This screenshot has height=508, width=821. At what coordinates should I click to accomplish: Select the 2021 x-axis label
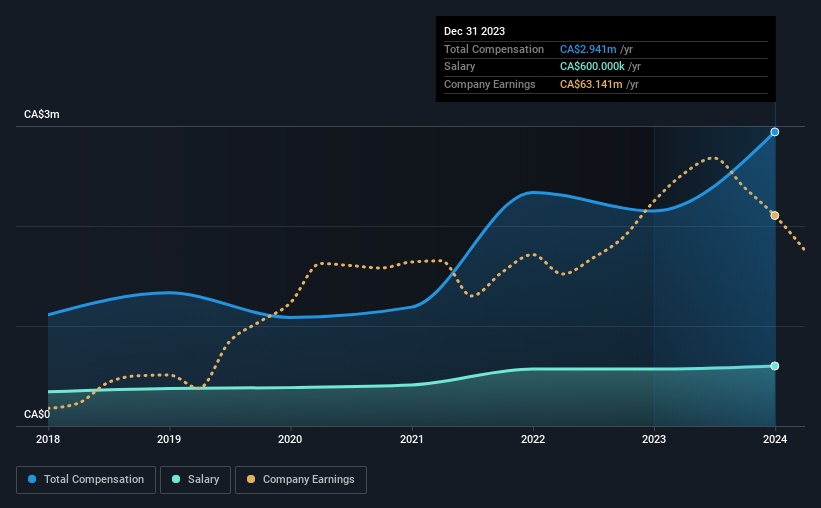coord(412,439)
